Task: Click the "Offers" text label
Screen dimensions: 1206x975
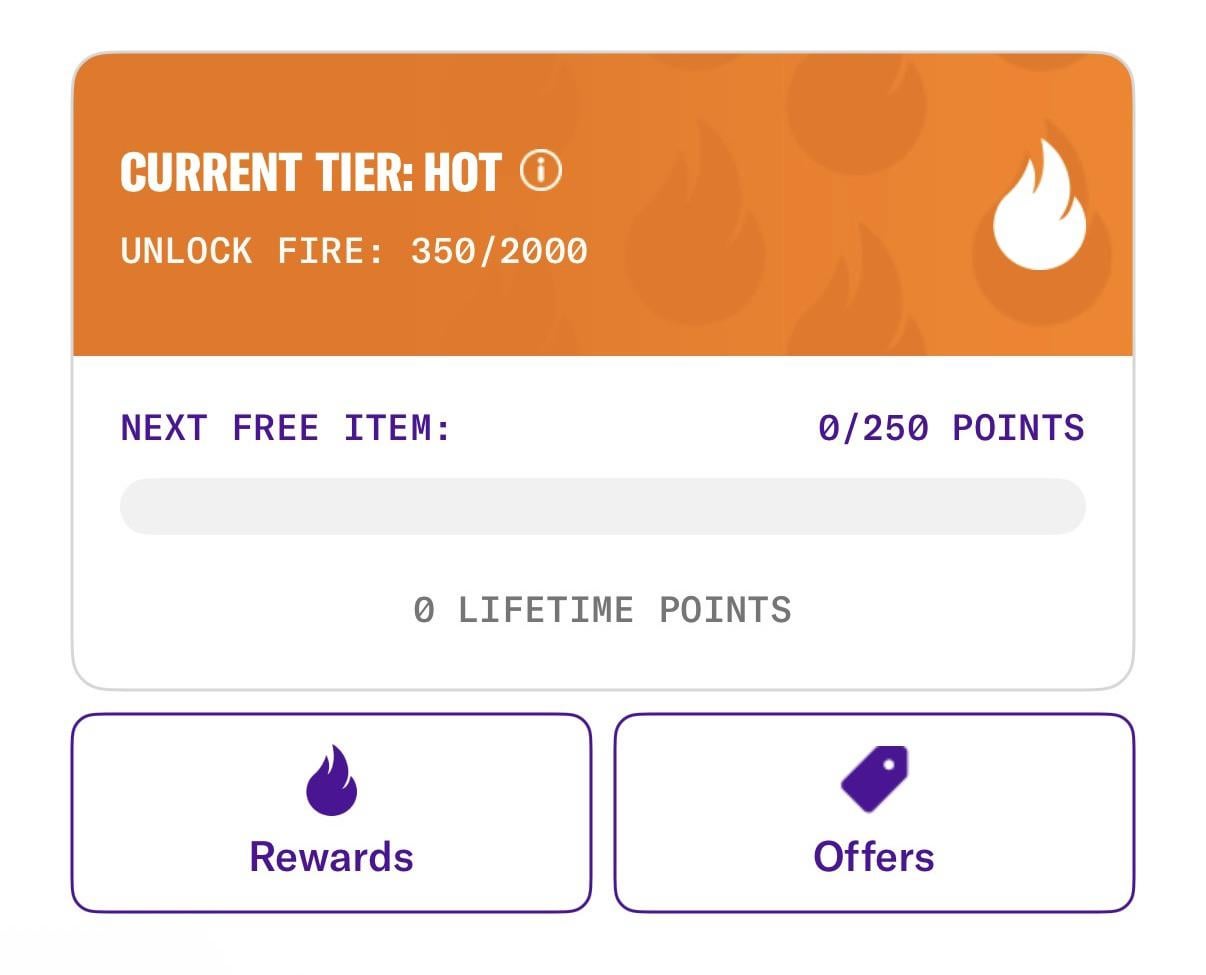Action: point(874,857)
